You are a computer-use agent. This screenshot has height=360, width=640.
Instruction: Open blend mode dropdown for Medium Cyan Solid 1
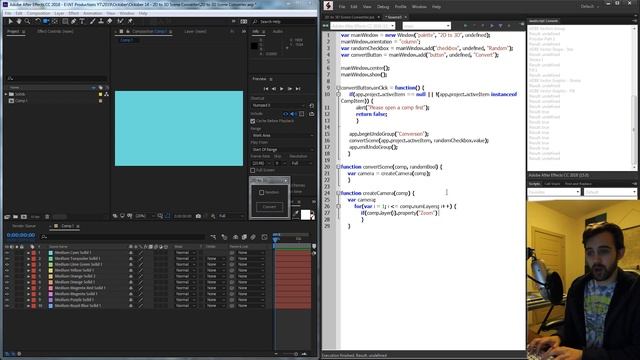(x=185, y=253)
